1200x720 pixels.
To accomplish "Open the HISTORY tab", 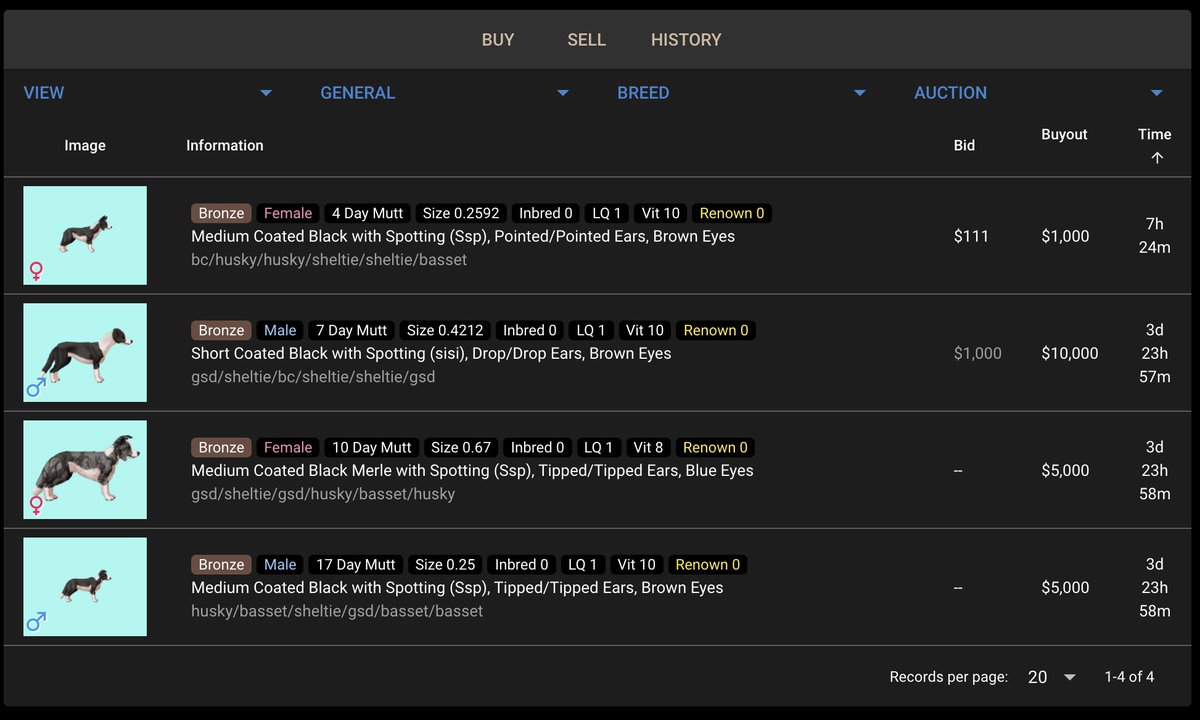I will (686, 39).
